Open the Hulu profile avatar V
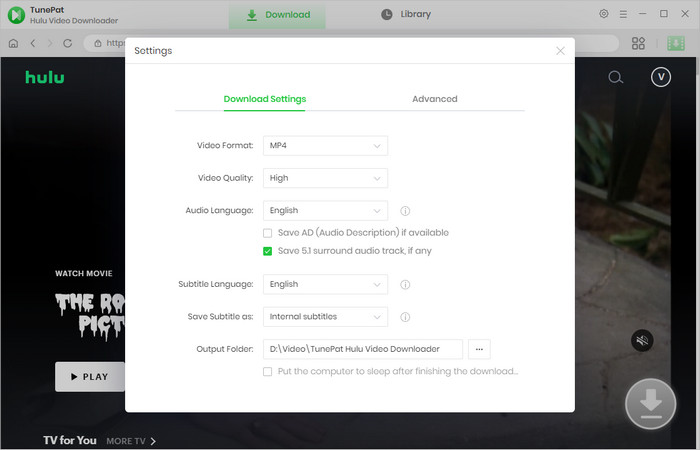700x450 pixels. [661, 77]
